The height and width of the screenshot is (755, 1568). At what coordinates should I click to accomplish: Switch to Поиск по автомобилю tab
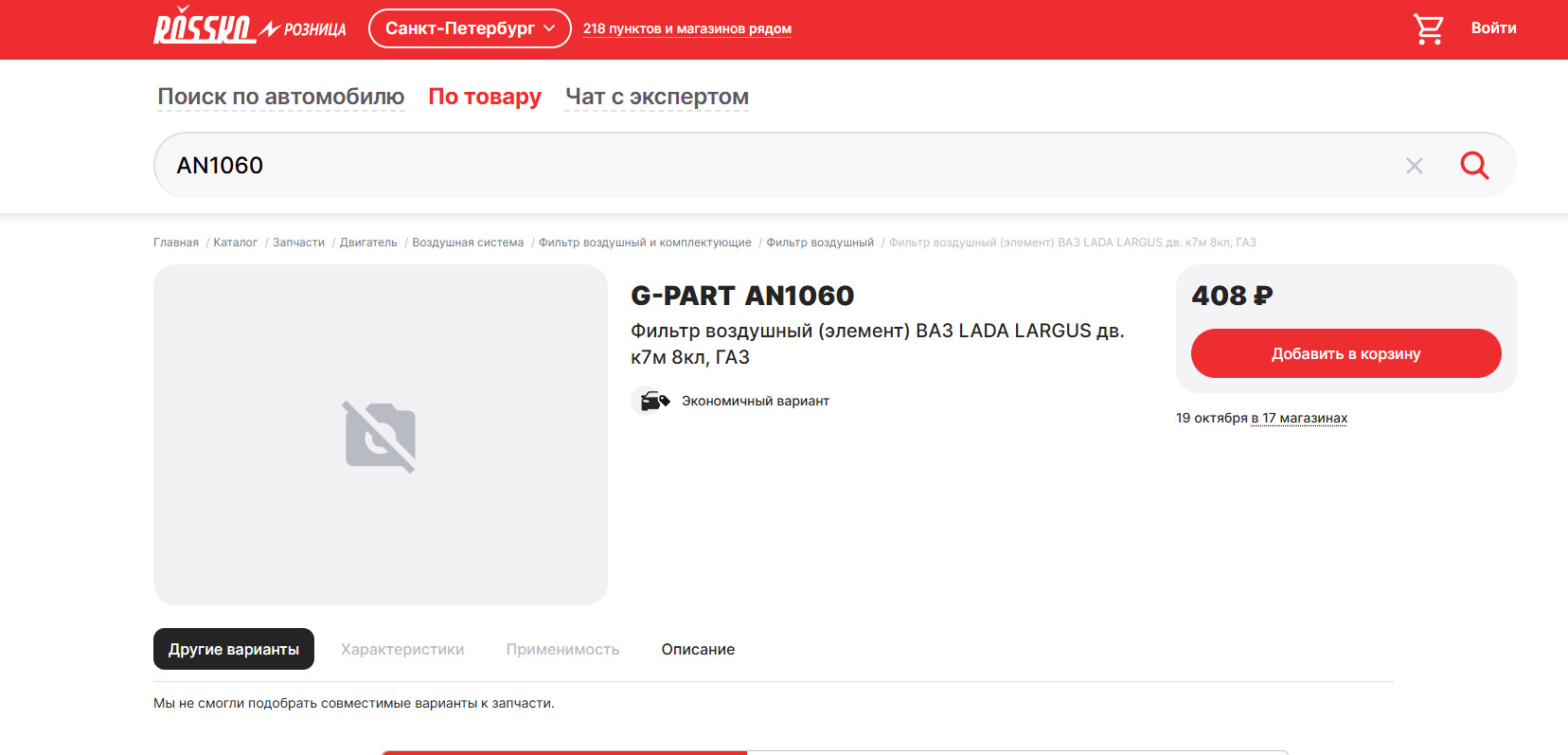tap(281, 97)
